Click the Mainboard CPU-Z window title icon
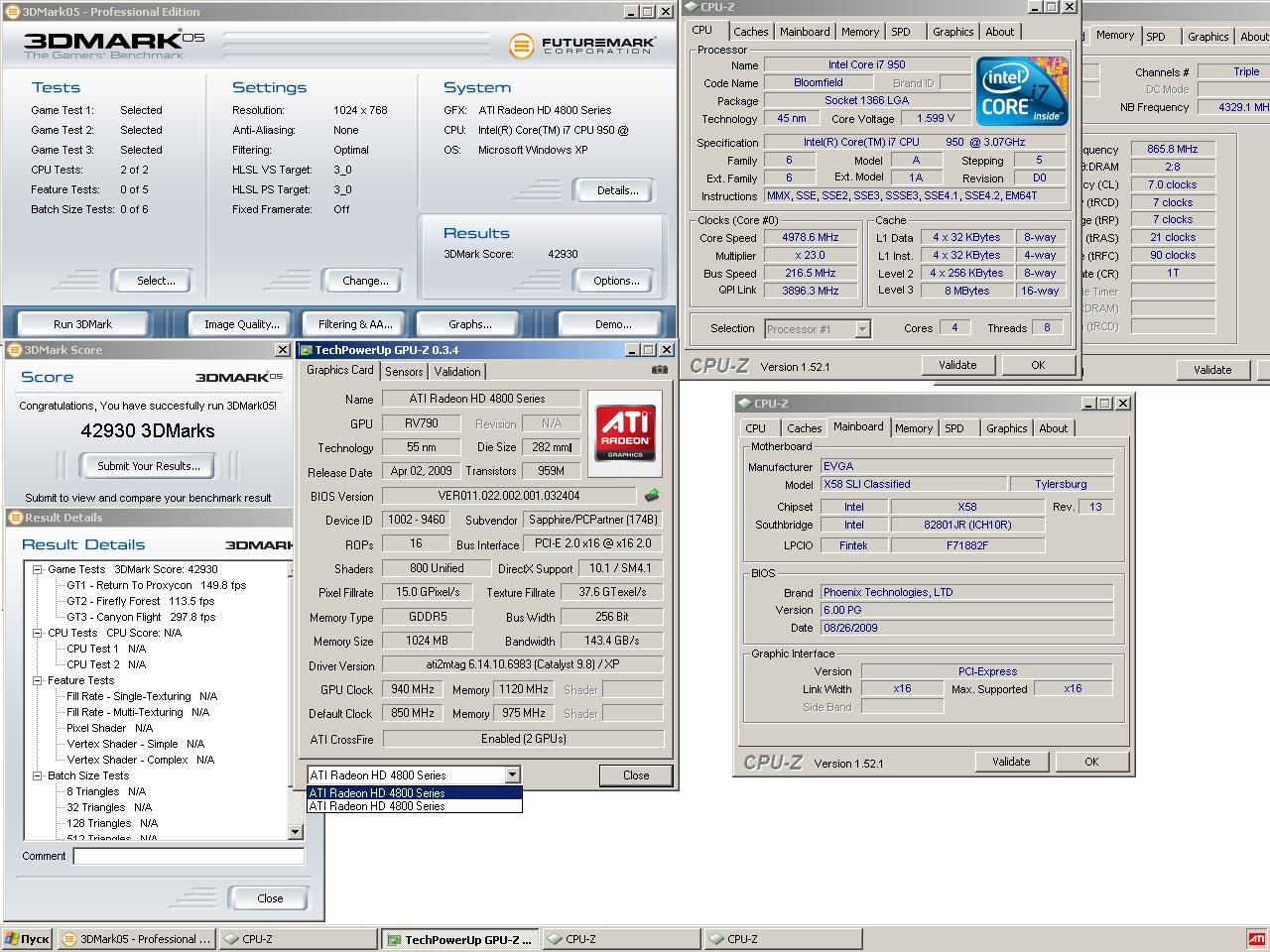This screenshot has height=952, width=1270. coord(744,404)
